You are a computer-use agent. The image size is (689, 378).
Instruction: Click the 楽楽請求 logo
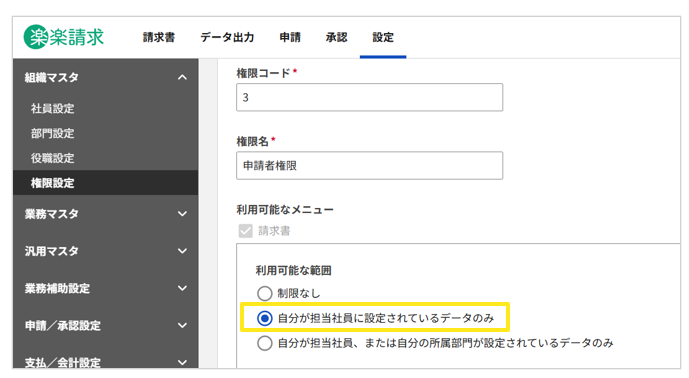[x=64, y=37]
